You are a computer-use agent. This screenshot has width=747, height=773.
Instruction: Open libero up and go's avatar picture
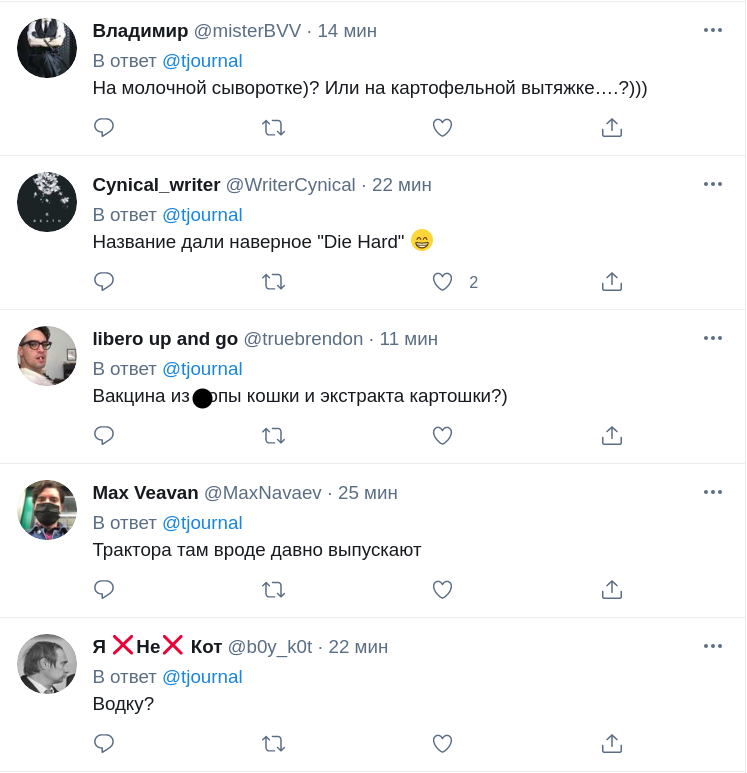[x=47, y=356]
